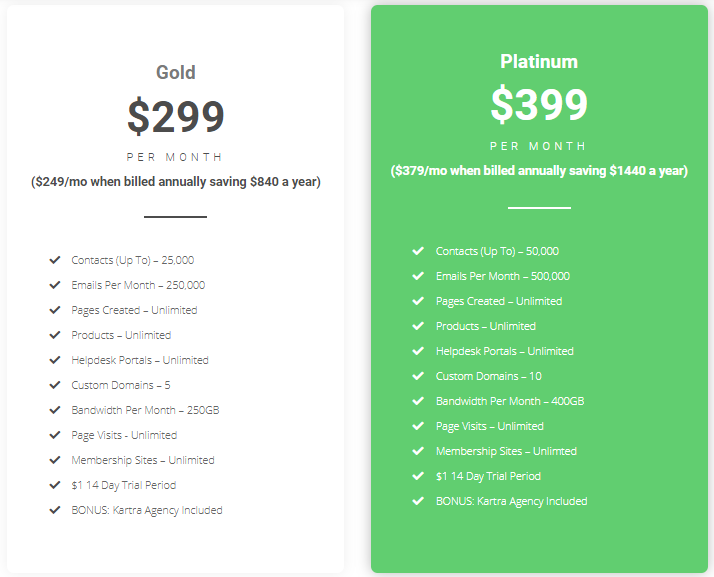714x577 pixels.
Task: Click checkmark beside Gold Kartra Agency bonus
Action: click(x=55, y=510)
